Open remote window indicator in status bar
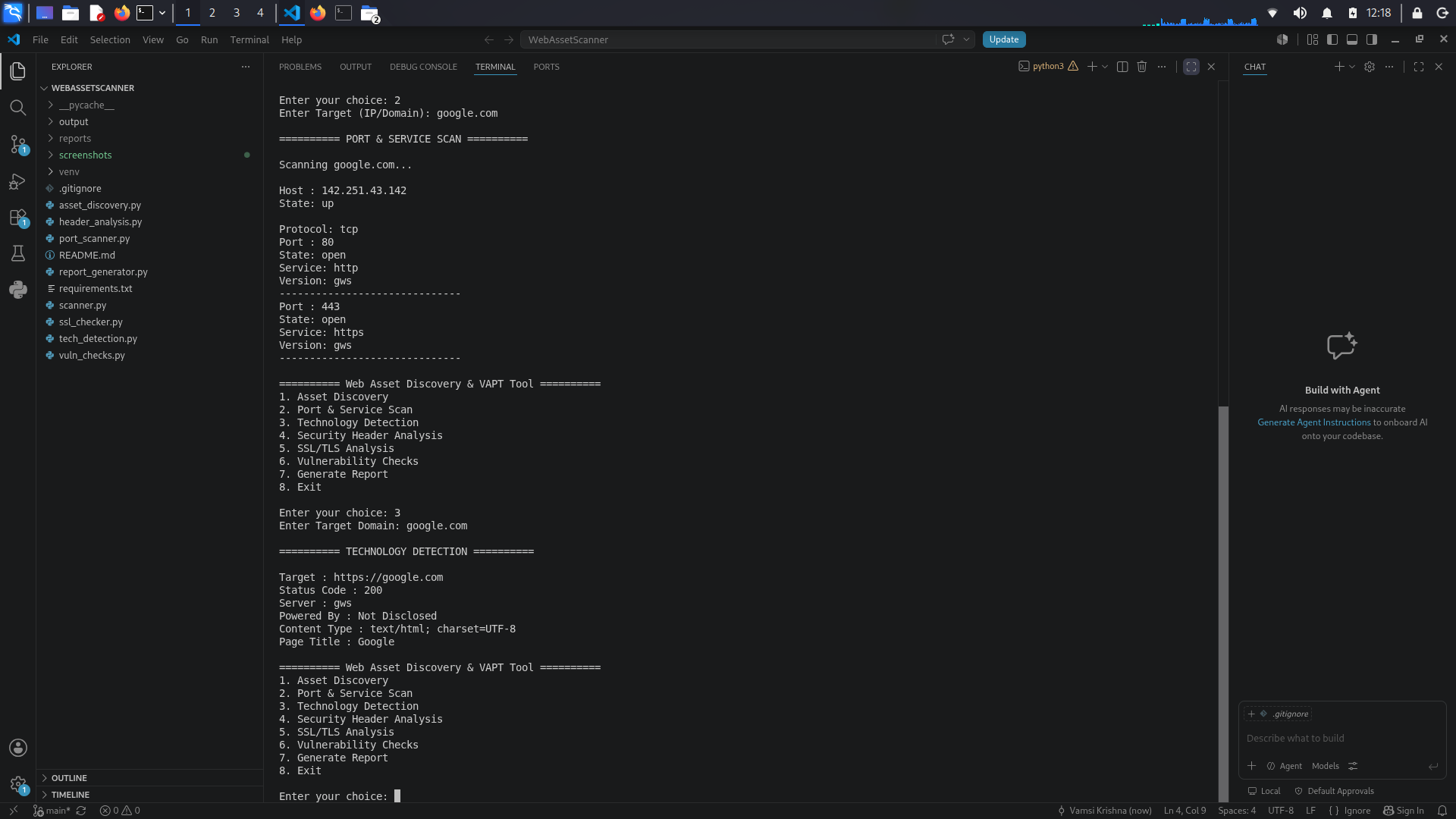The width and height of the screenshot is (1456, 819). [14, 811]
